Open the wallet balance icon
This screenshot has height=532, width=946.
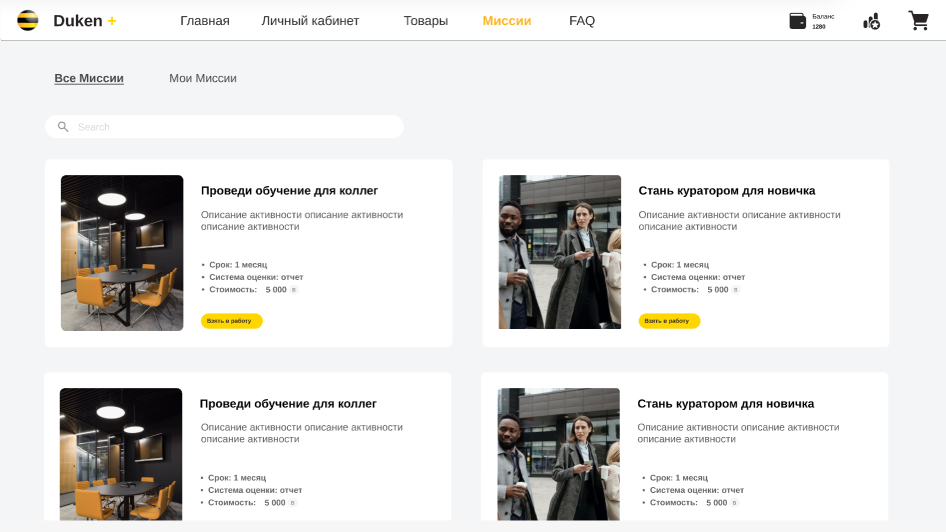[x=797, y=21]
